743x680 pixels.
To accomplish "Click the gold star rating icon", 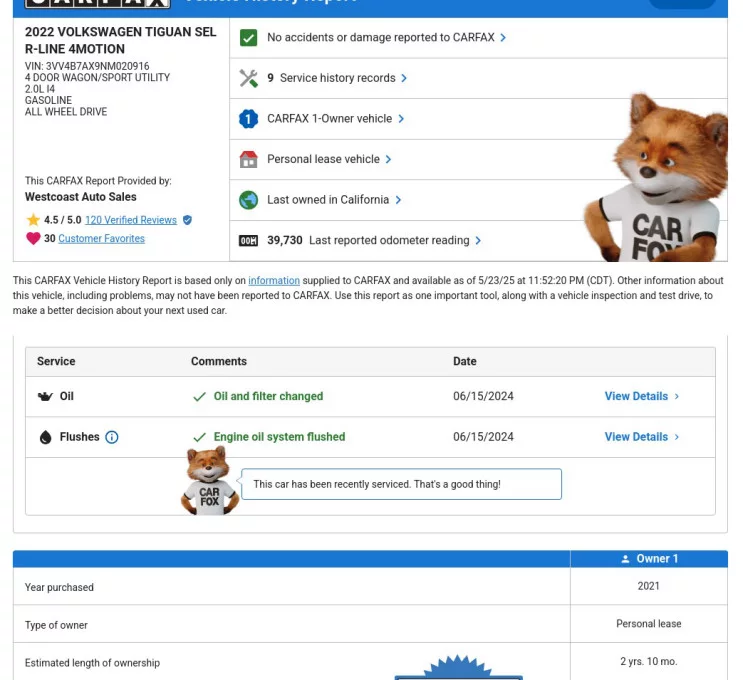I will (33, 220).
